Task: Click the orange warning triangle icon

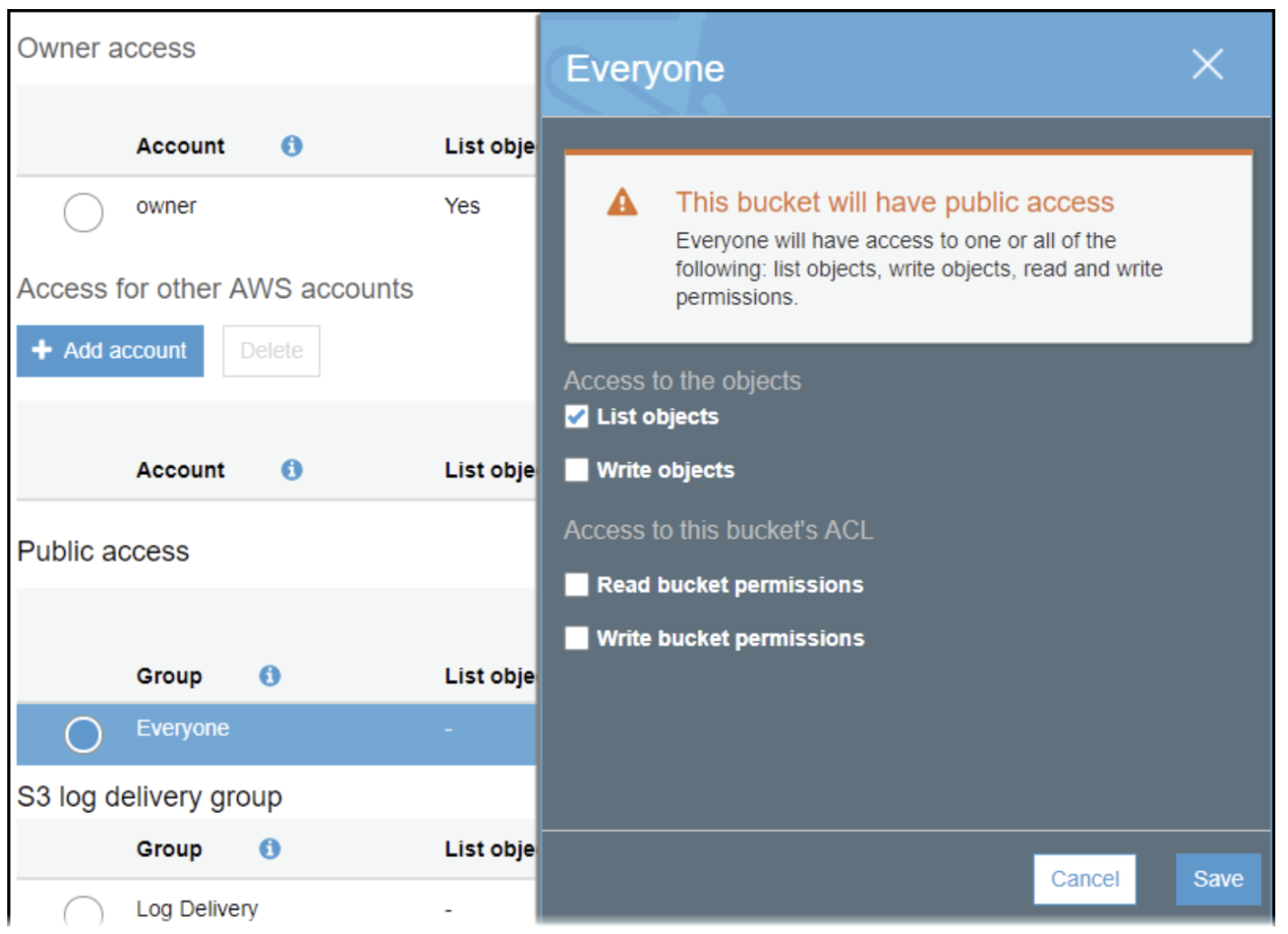Action: [x=622, y=202]
